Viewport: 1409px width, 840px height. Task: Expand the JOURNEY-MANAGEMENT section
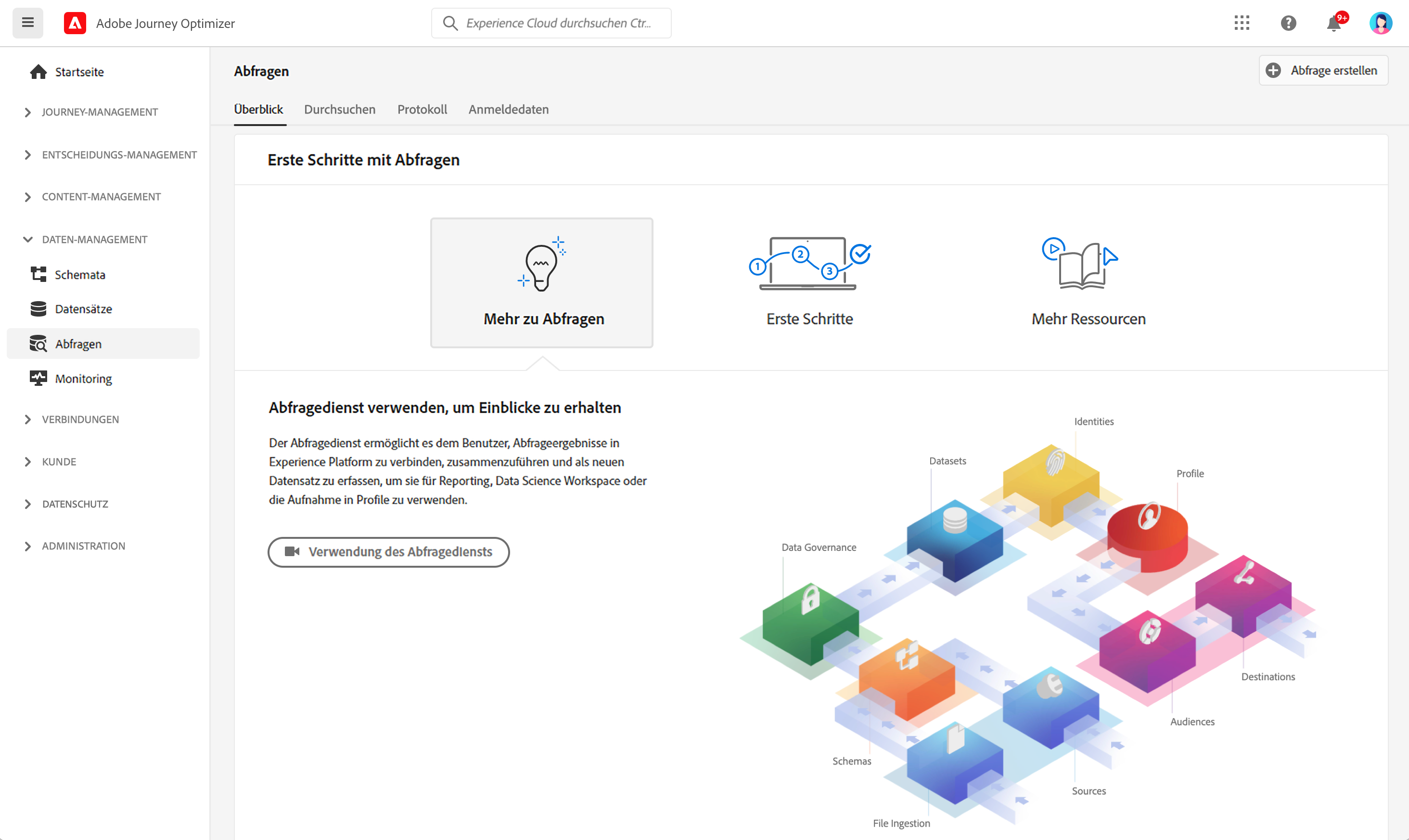coord(100,112)
